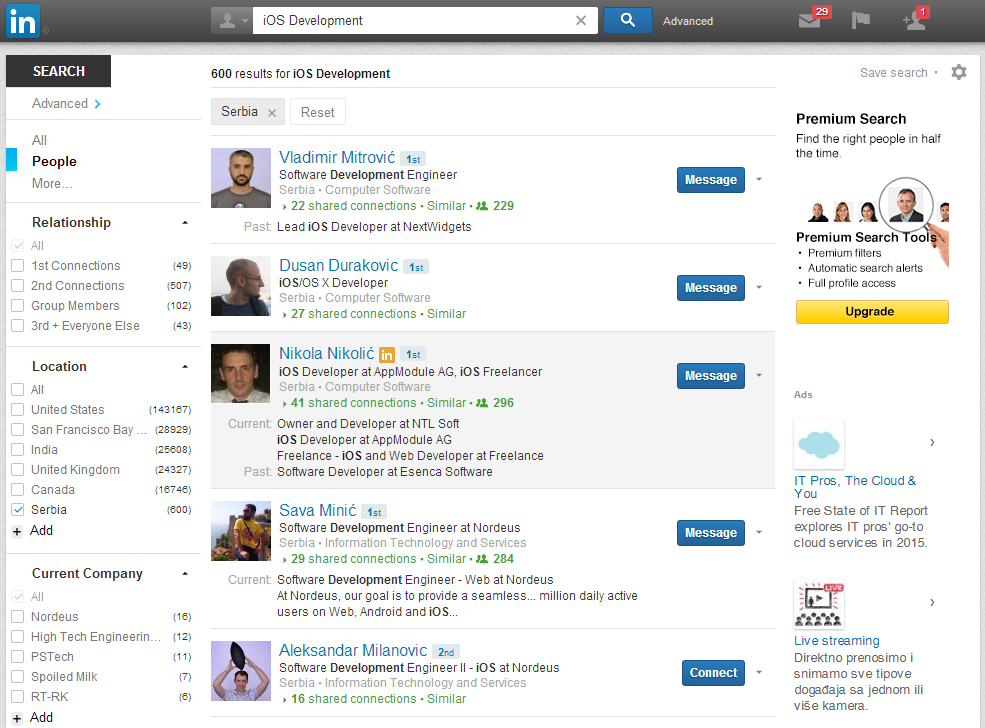
Task: Uncheck the Serbia location checkbox
Action: 17,510
